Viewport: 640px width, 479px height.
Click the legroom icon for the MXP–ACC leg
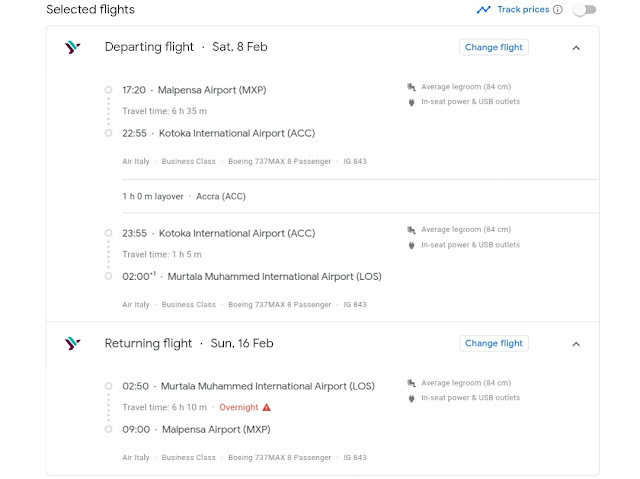coord(412,87)
